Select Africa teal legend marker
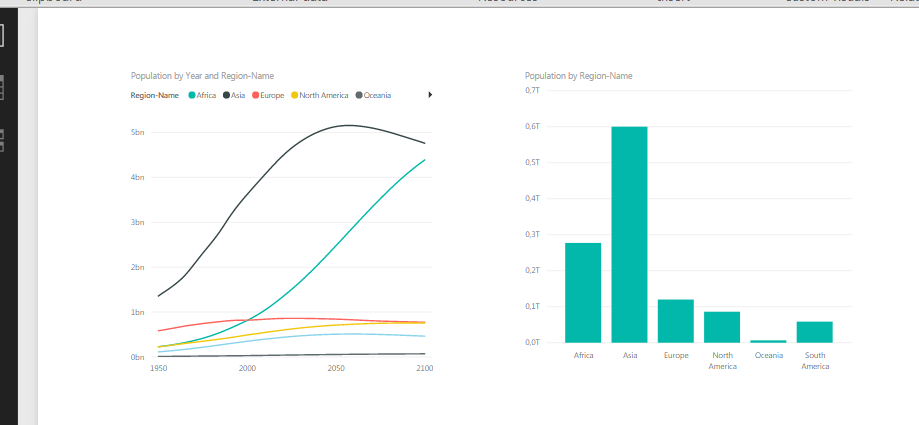Screen dimensions: 919x425 click(x=192, y=95)
